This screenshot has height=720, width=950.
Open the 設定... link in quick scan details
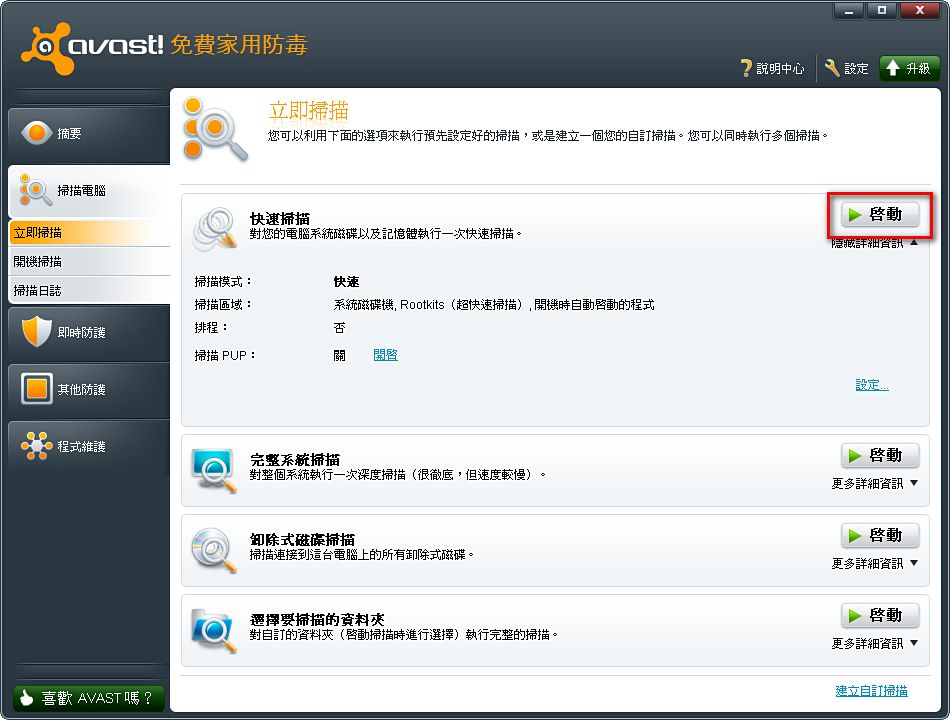(872, 385)
